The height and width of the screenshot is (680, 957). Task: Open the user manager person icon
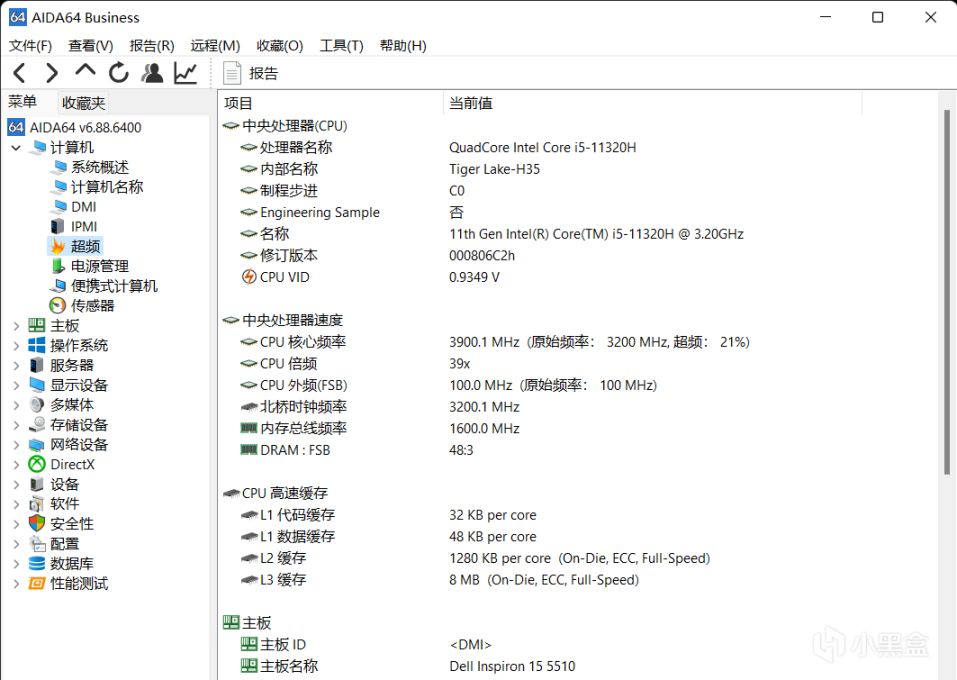pyautogui.click(x=152, y=73)
